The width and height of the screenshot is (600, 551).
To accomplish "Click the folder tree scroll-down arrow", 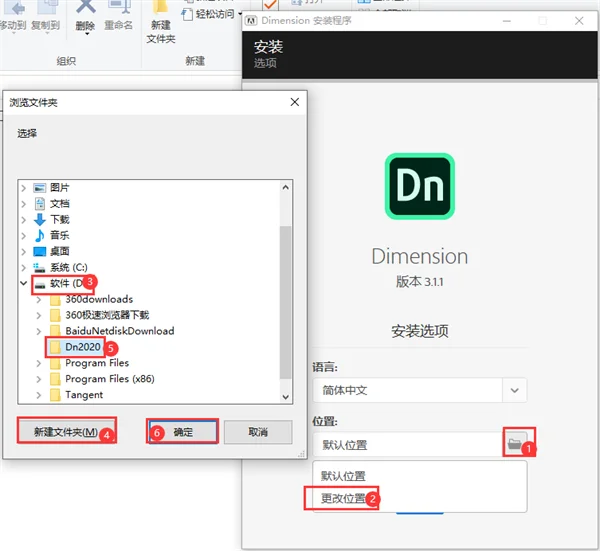I will coord(285,397).
